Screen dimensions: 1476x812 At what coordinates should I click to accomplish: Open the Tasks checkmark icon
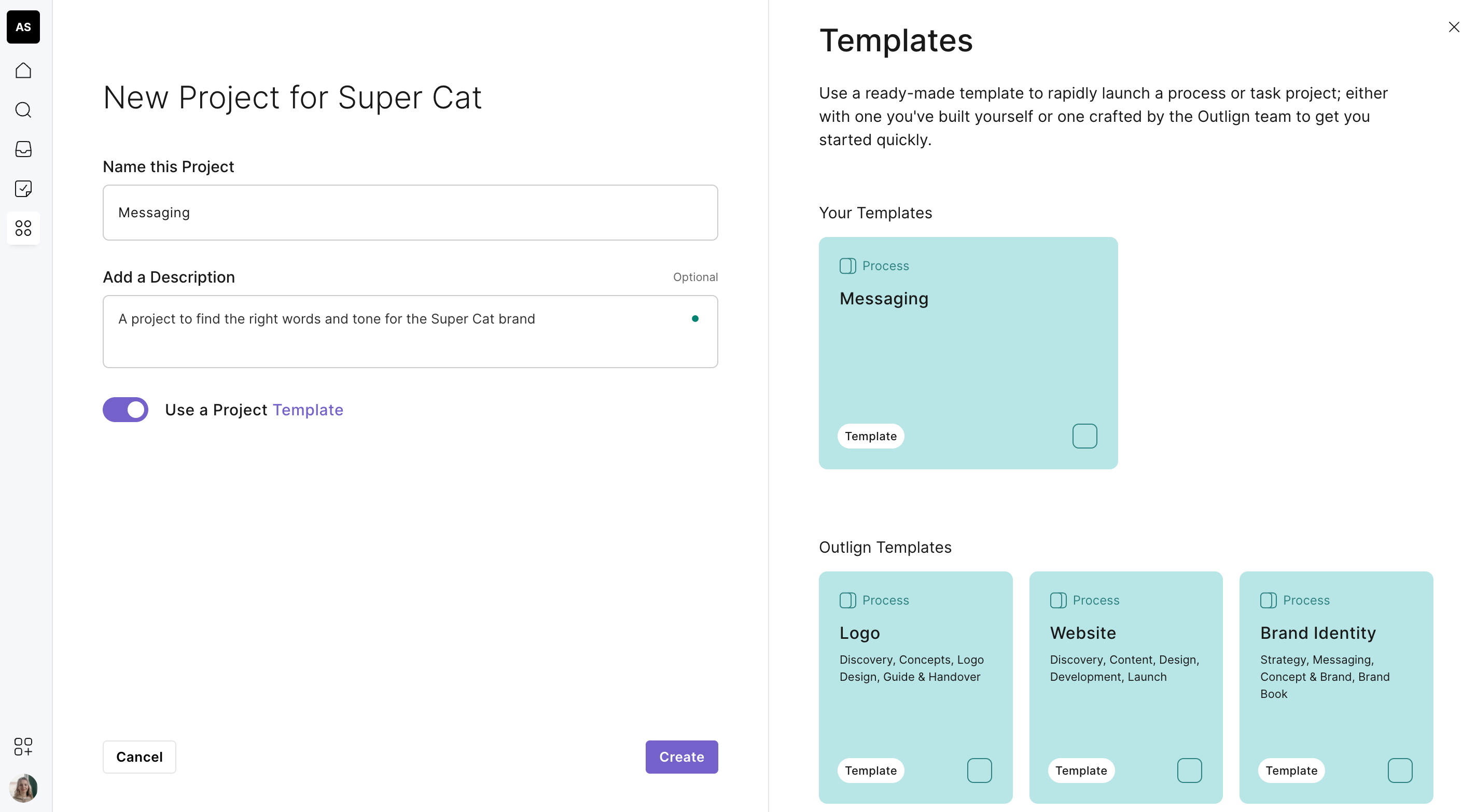click(x=23, y=189)
